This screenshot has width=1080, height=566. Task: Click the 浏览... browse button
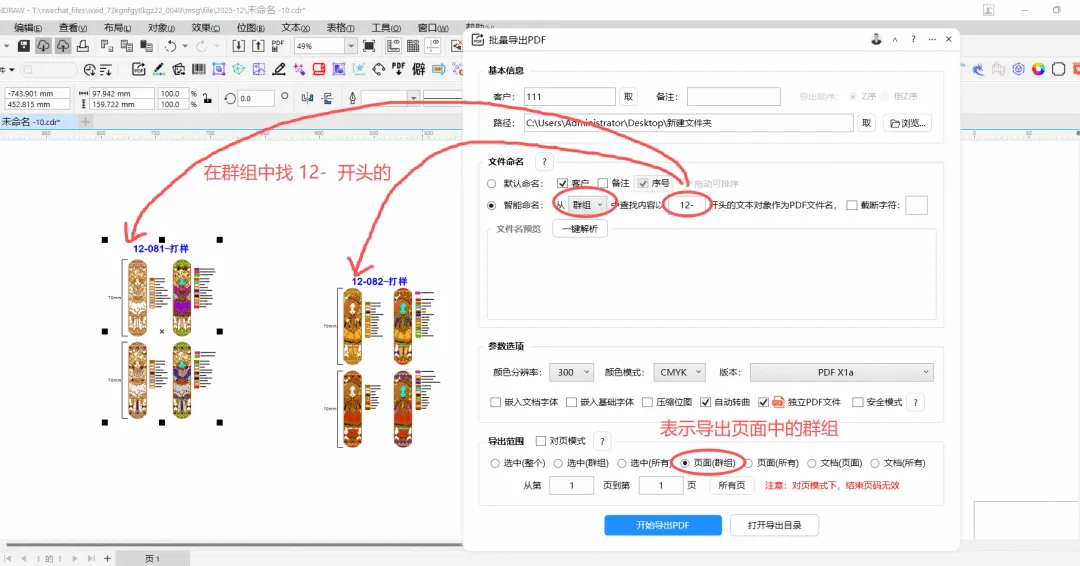907,123
